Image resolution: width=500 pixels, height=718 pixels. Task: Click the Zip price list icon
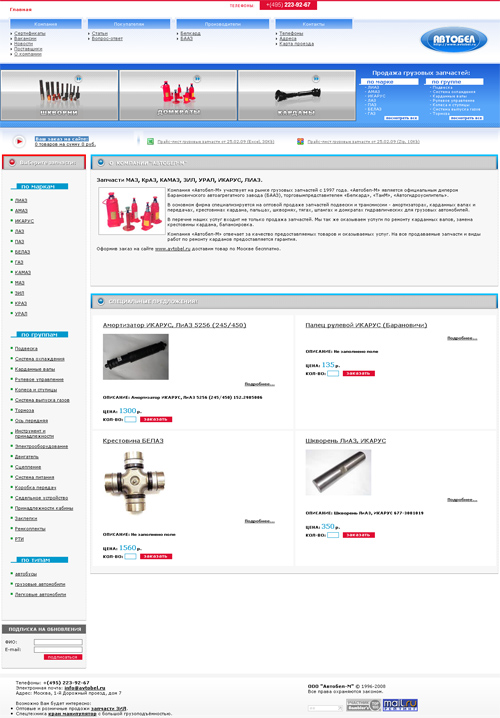(300, 141)
